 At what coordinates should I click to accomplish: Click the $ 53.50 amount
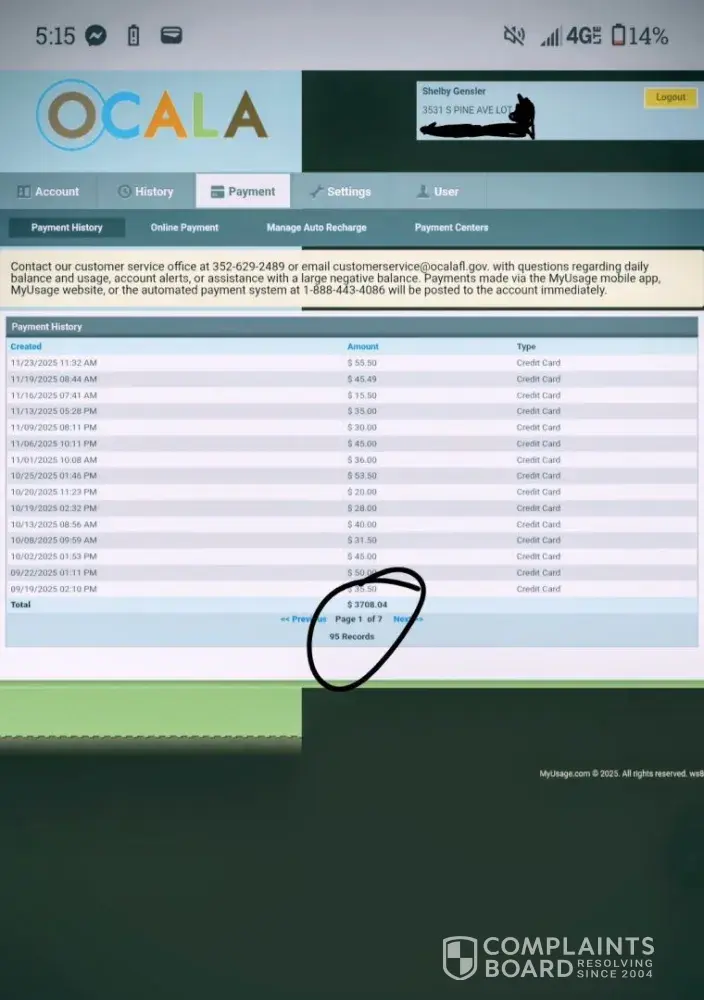point(362,476)
